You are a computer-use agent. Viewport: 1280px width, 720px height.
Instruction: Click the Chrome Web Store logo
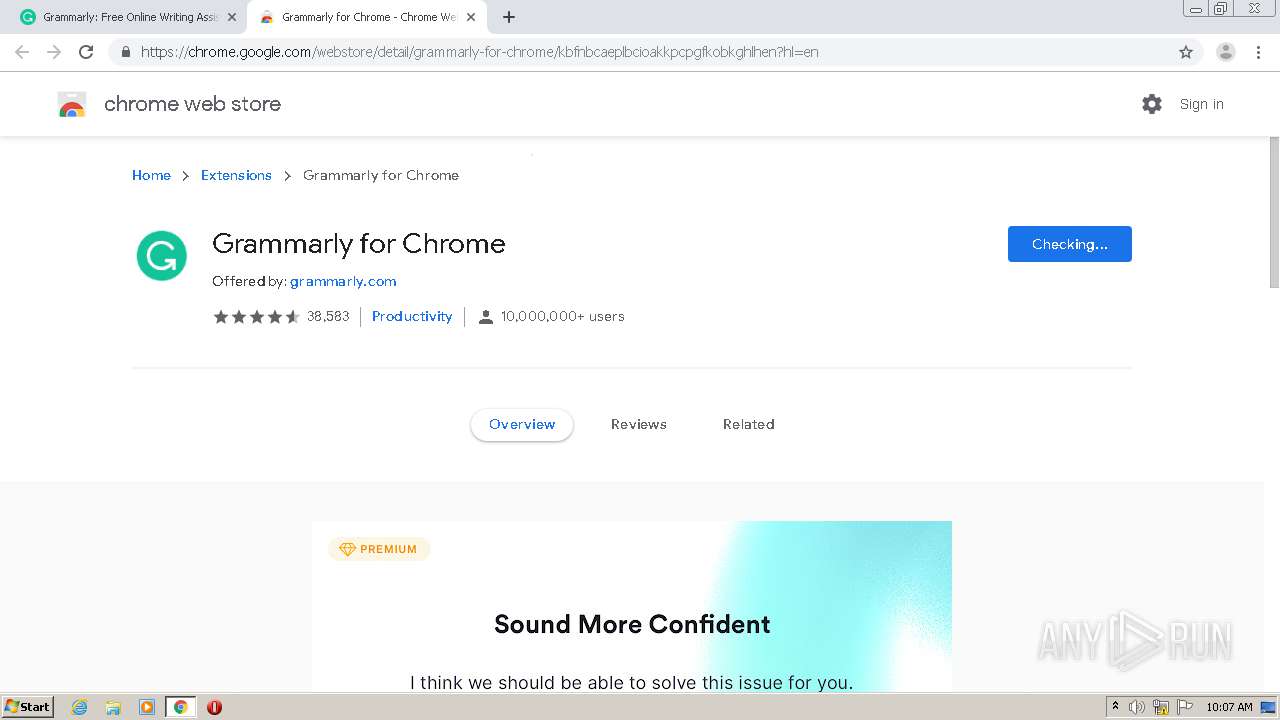click(72, 104)
